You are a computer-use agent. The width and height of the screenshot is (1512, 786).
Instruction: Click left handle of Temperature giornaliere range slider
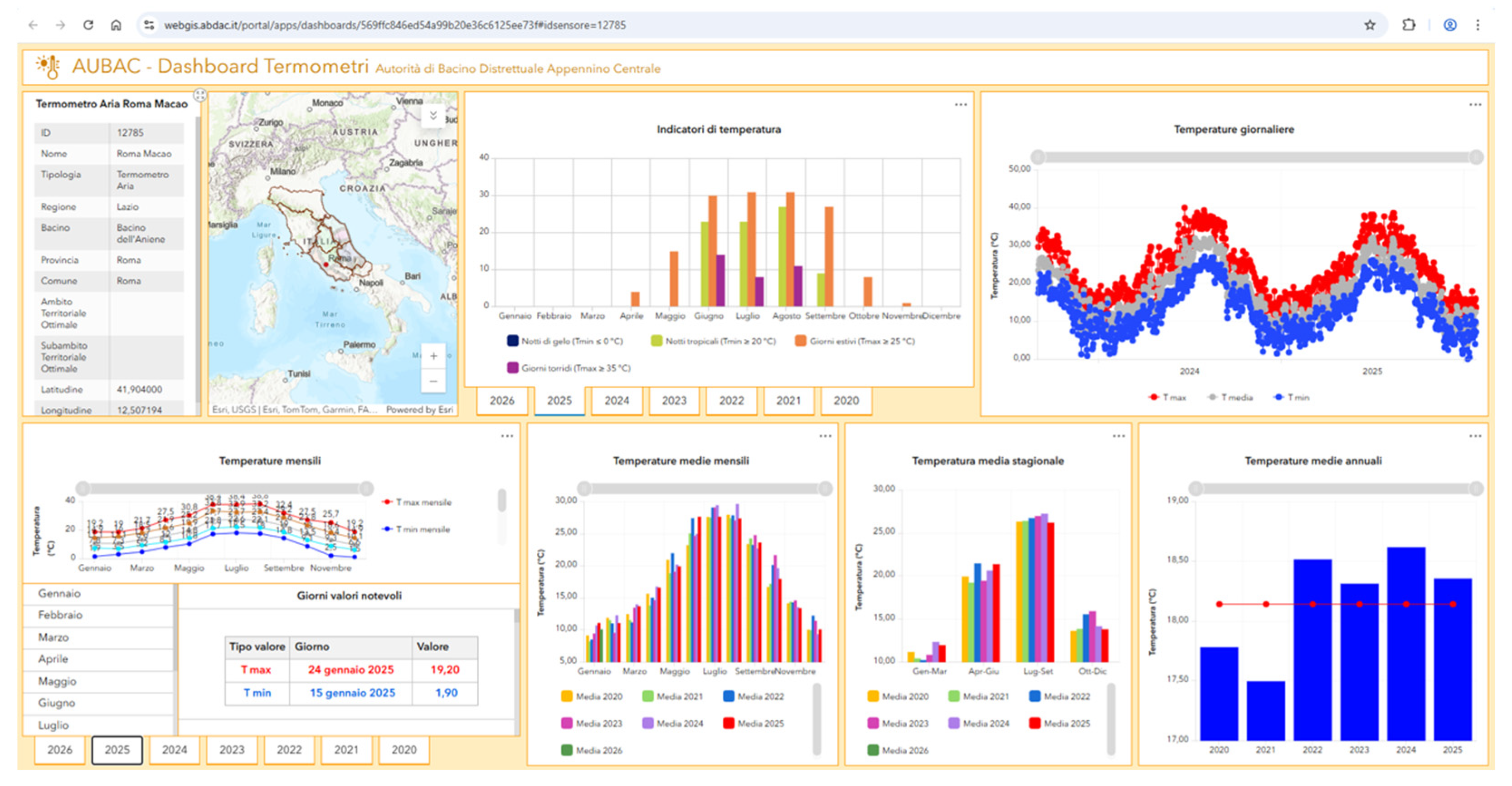point(1038,157)
